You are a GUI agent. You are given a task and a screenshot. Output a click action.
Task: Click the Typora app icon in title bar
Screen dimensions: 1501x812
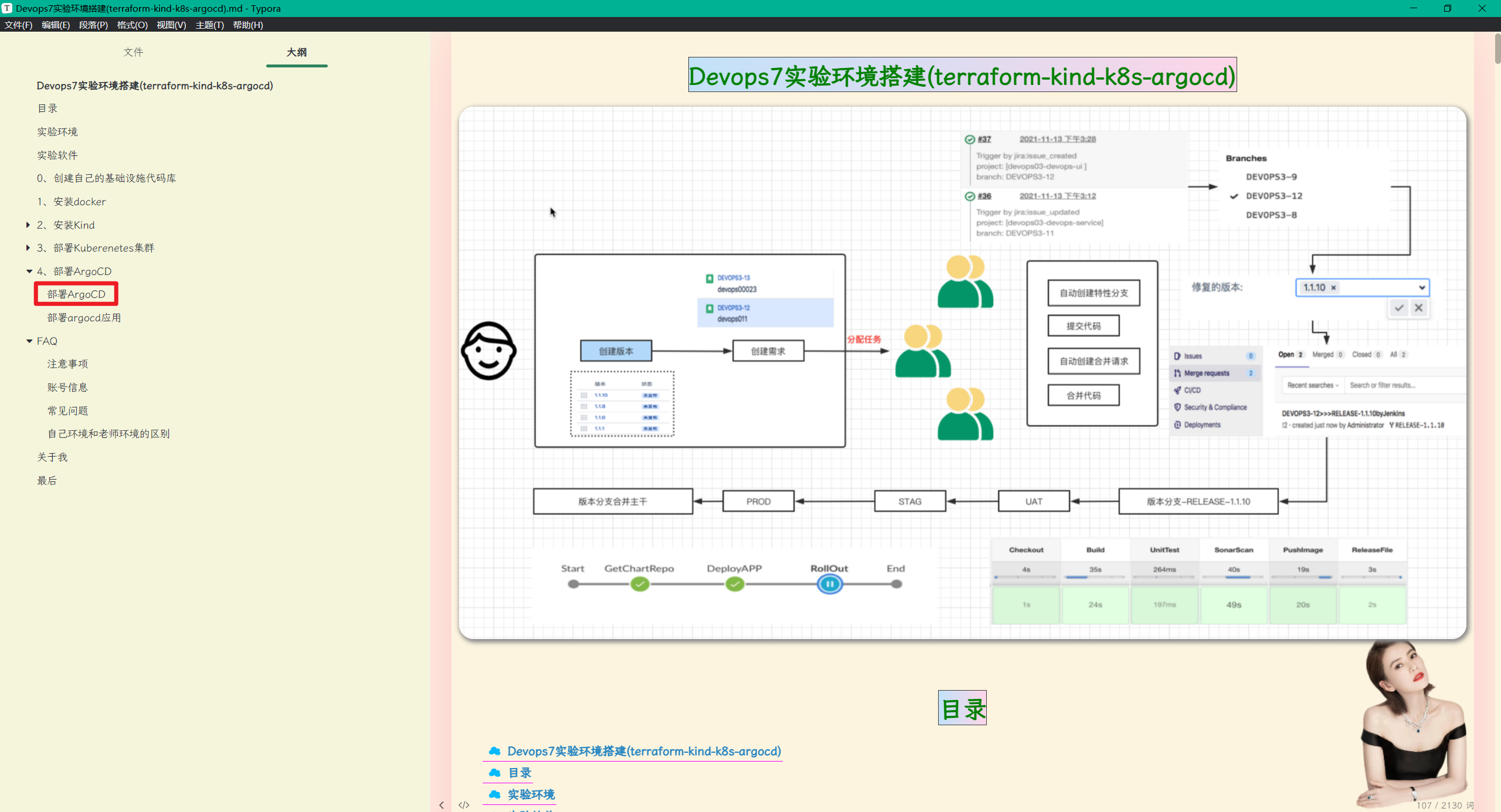[x=7, y=8]
